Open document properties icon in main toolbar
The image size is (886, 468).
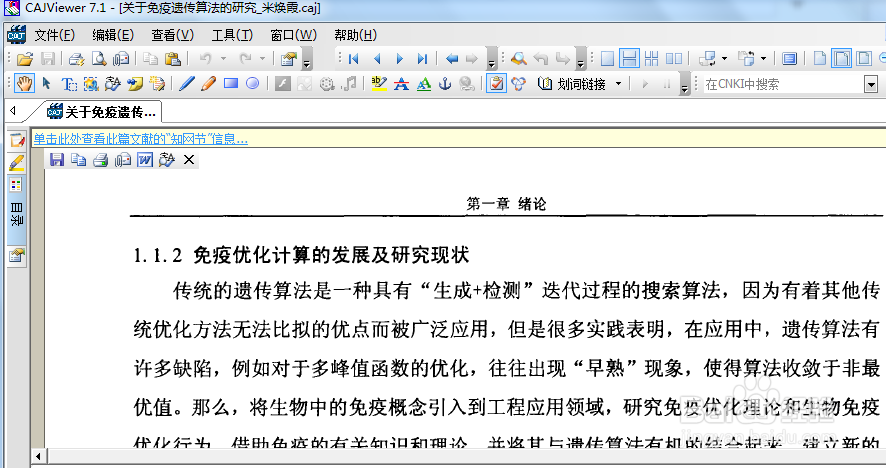point(289,59)
